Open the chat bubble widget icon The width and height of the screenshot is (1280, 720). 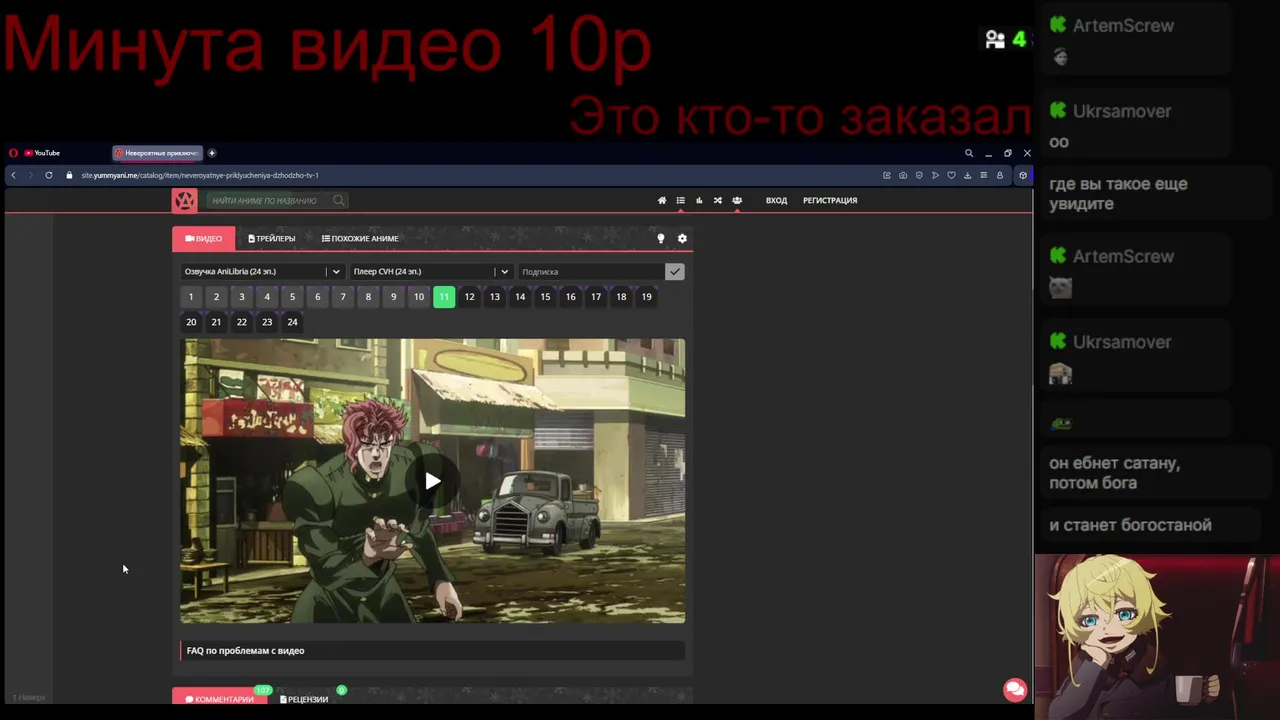coord(1015,690)
